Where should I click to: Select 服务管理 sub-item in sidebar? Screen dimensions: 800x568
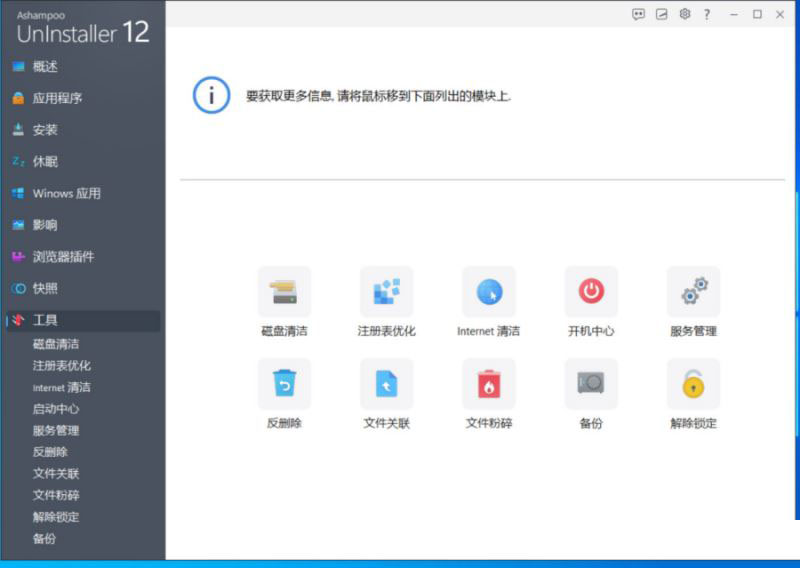(x=56, y=430)
